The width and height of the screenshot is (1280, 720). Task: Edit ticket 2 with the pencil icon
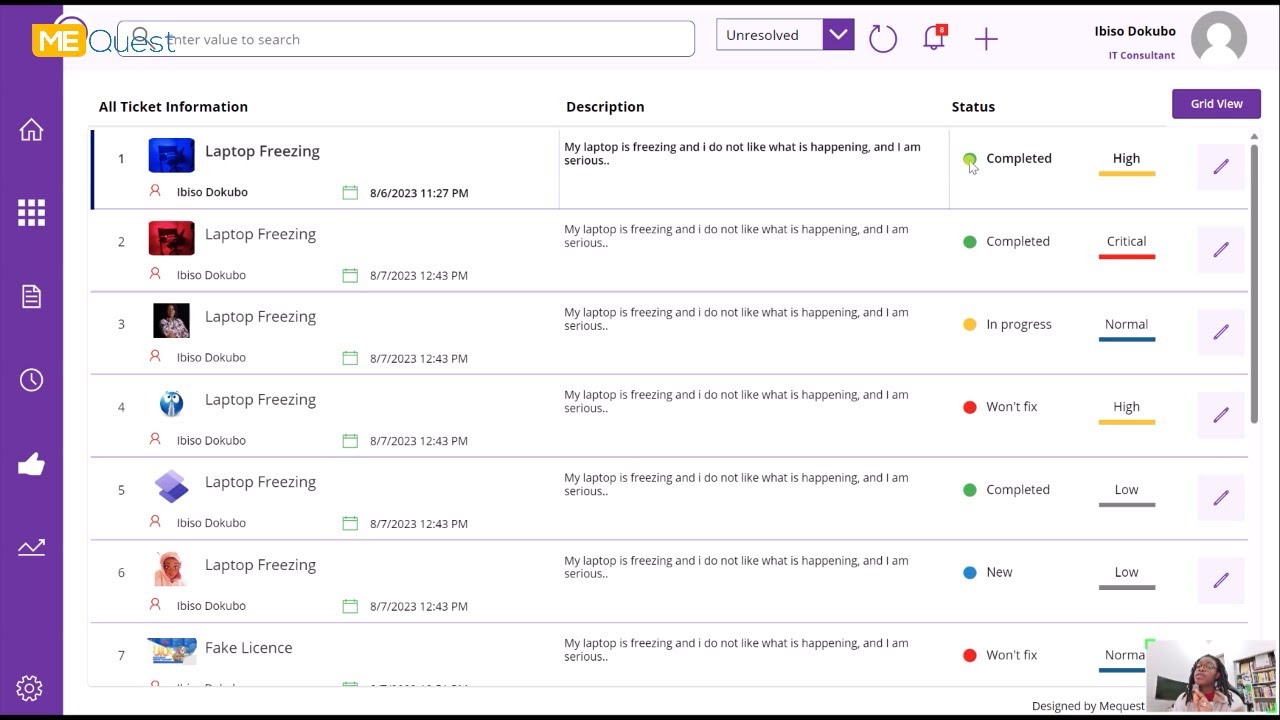pos(1221,250)
